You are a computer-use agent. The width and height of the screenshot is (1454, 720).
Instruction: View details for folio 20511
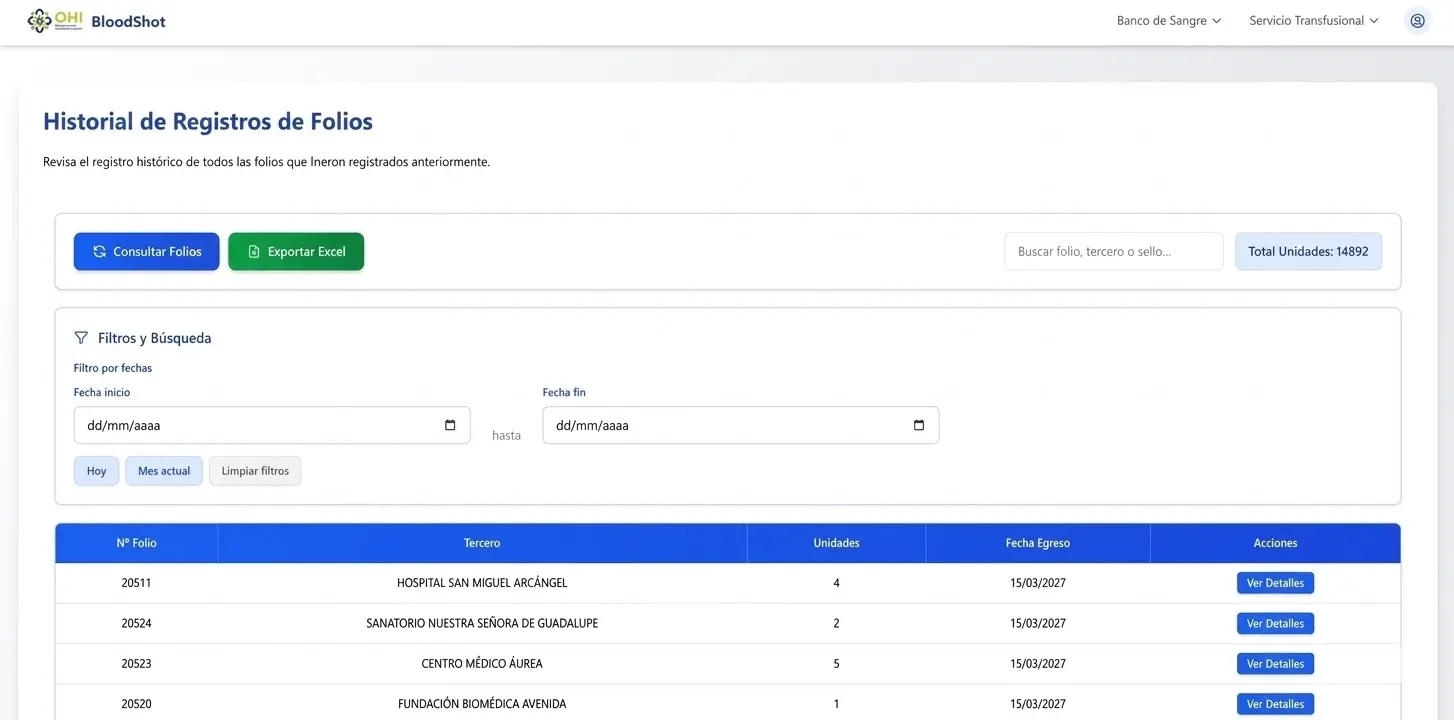coord(1275,583)
